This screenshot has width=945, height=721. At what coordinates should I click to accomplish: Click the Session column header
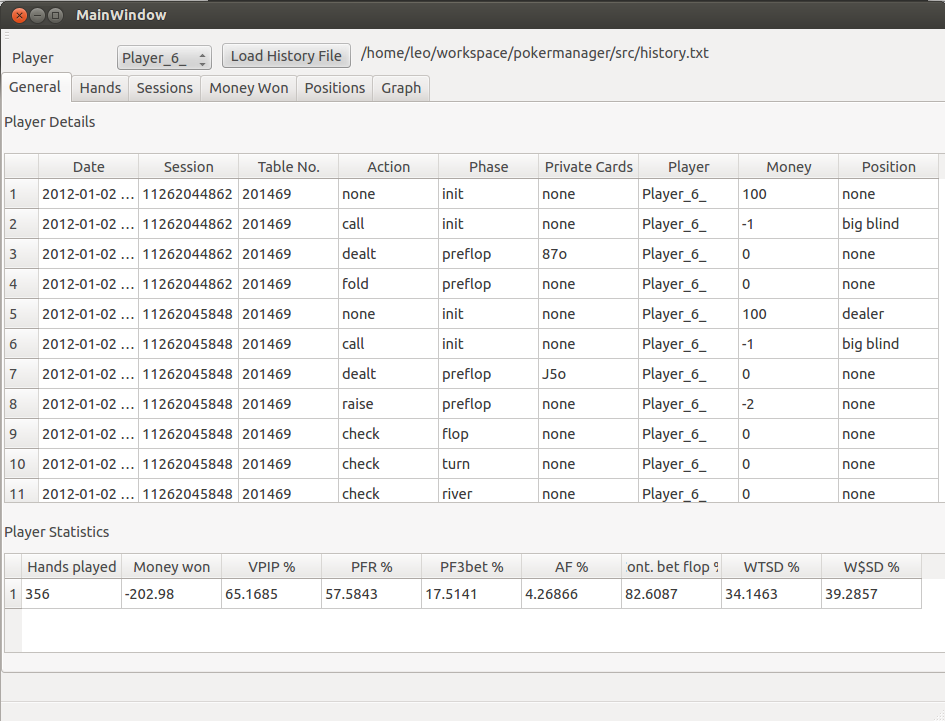tap(189, 166)
